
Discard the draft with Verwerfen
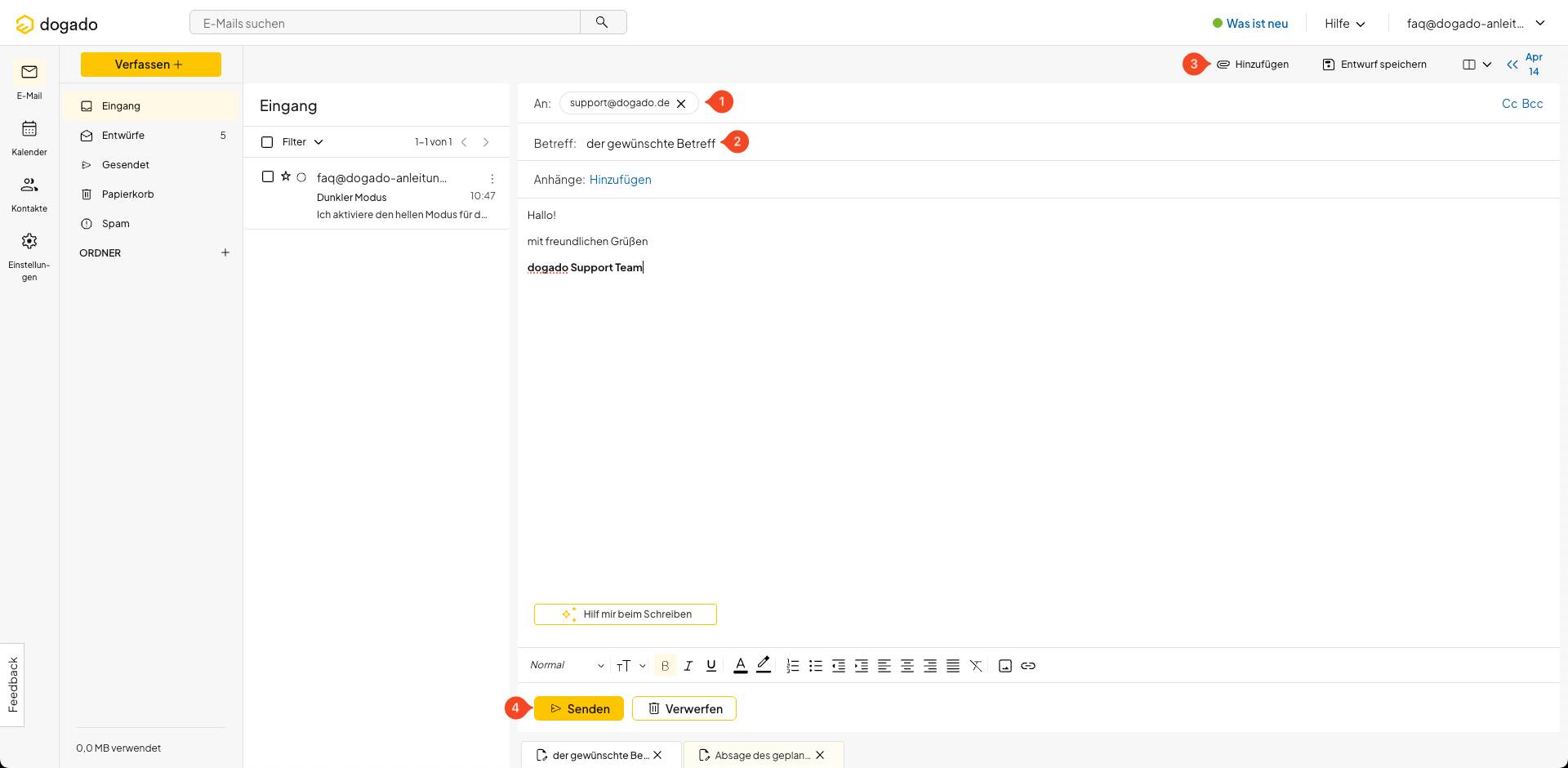coord(684,708)
